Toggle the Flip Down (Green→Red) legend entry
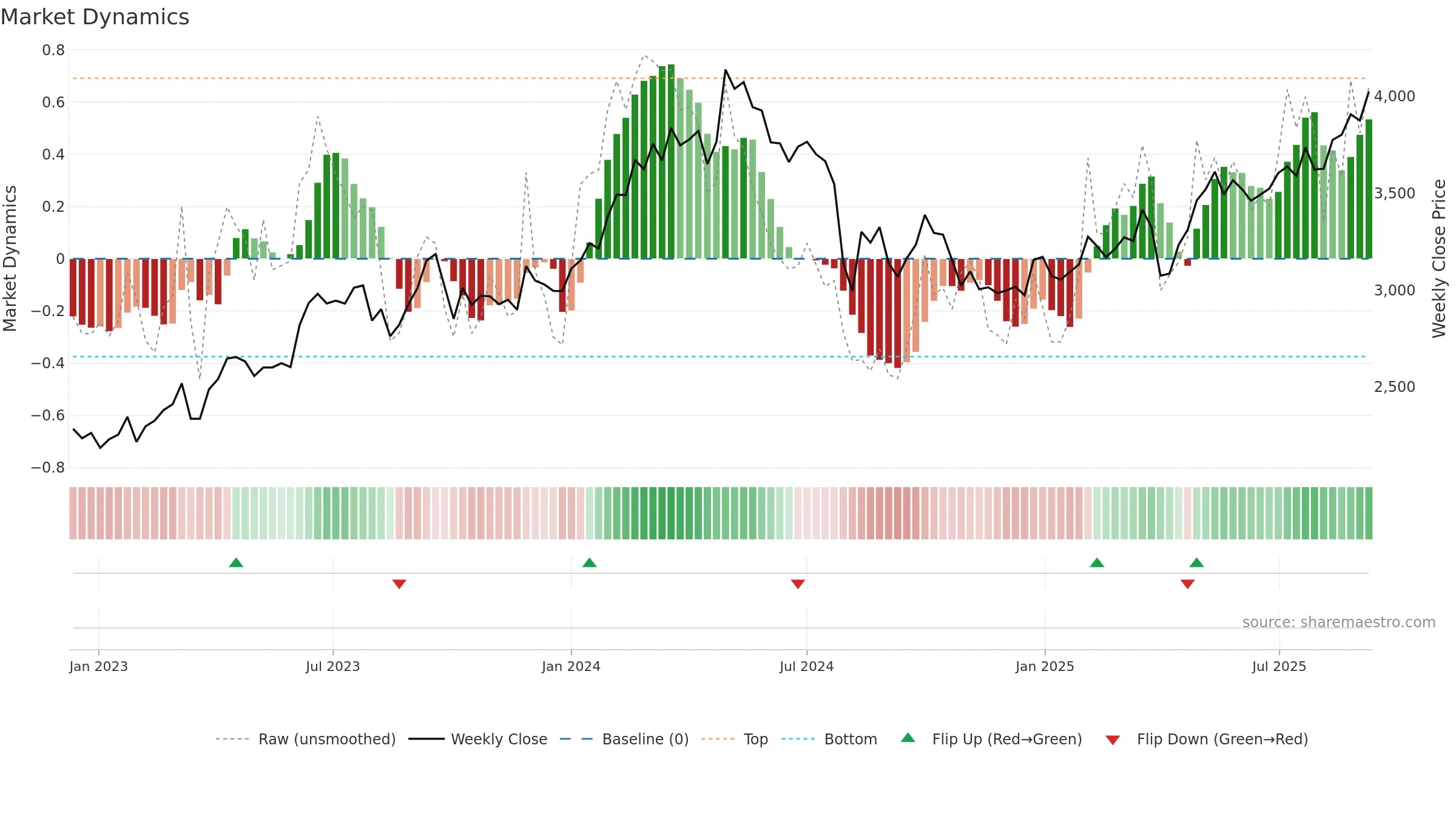The height and width of the screenshot is (819, 1456). pyautogui.click(x=1206, y=739)
